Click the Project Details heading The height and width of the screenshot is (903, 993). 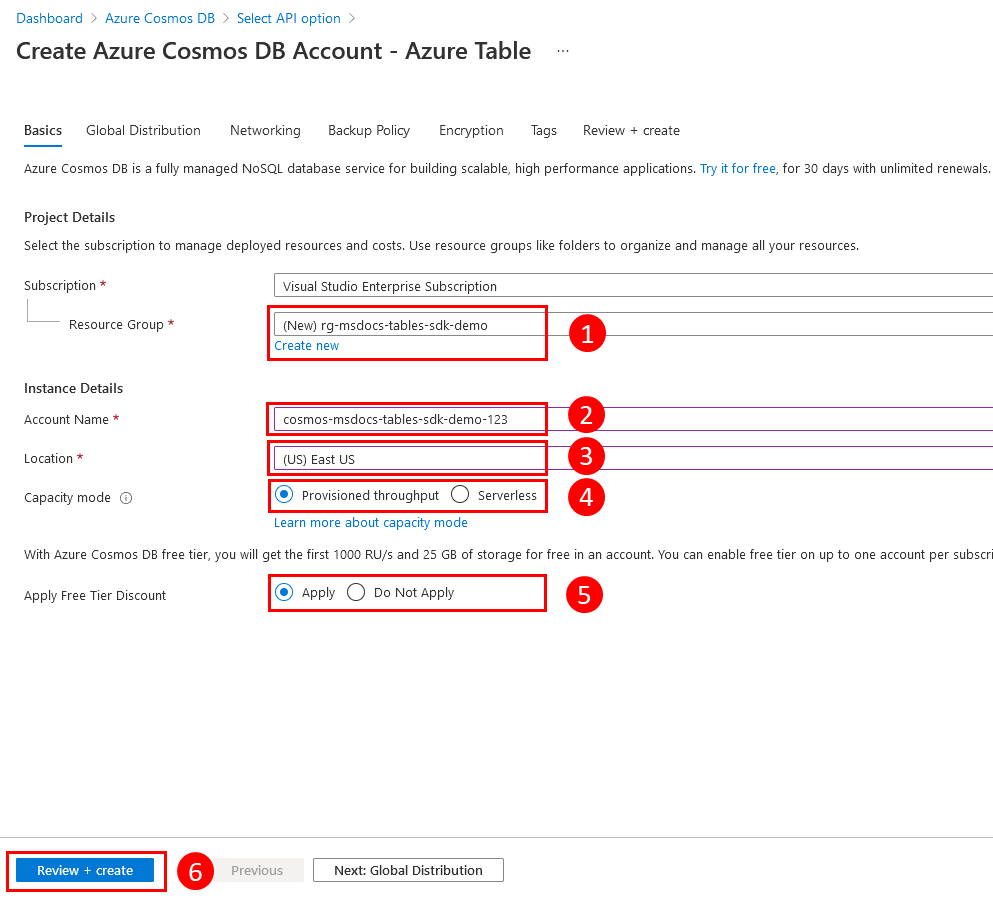coord(70,217)
